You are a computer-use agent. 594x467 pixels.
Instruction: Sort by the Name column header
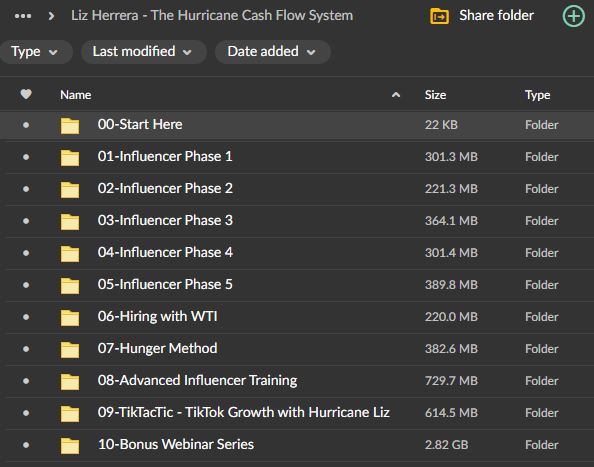pos(75,95)
